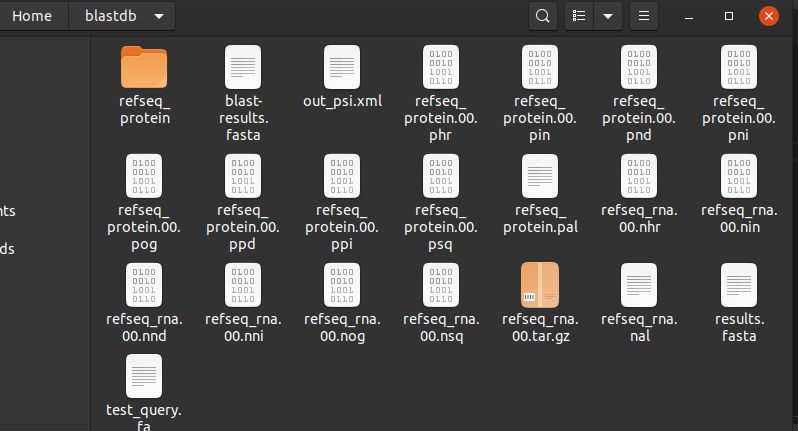Click the refseq_rna.00.nsq name label
798x431 pixels.
441,327
